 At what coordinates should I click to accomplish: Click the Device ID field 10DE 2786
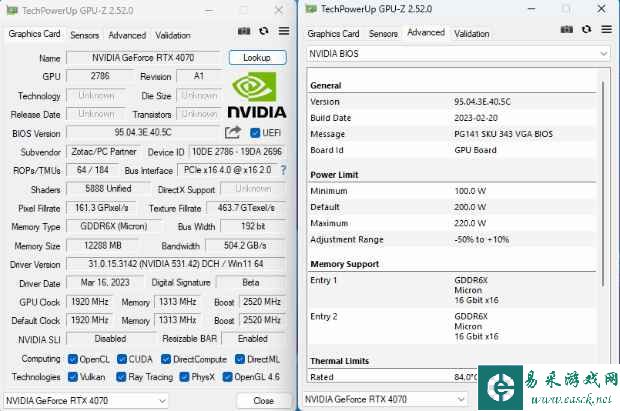pos(237,152)
